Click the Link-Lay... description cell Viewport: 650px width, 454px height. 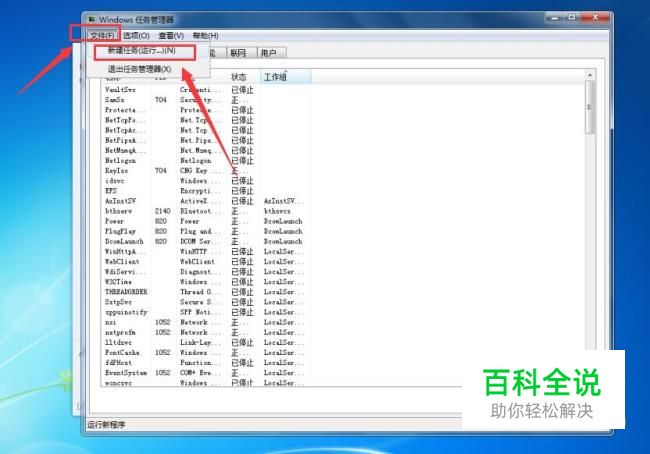[x=201, y=342]
